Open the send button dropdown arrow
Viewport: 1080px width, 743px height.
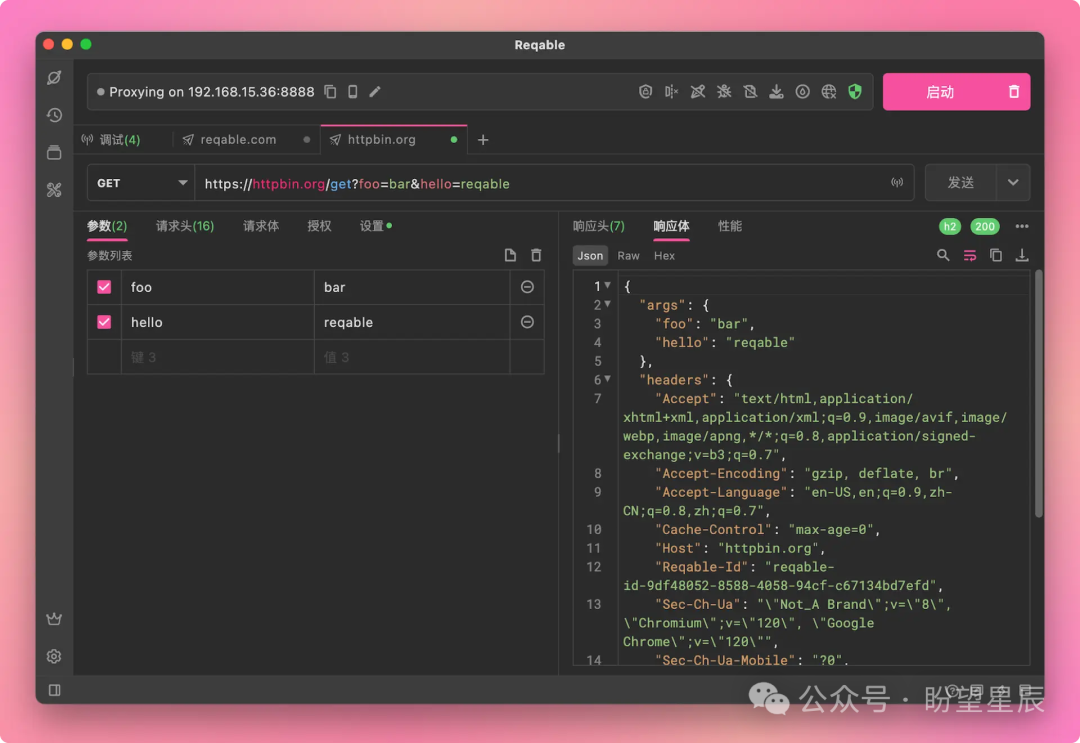click(1013, 183)
